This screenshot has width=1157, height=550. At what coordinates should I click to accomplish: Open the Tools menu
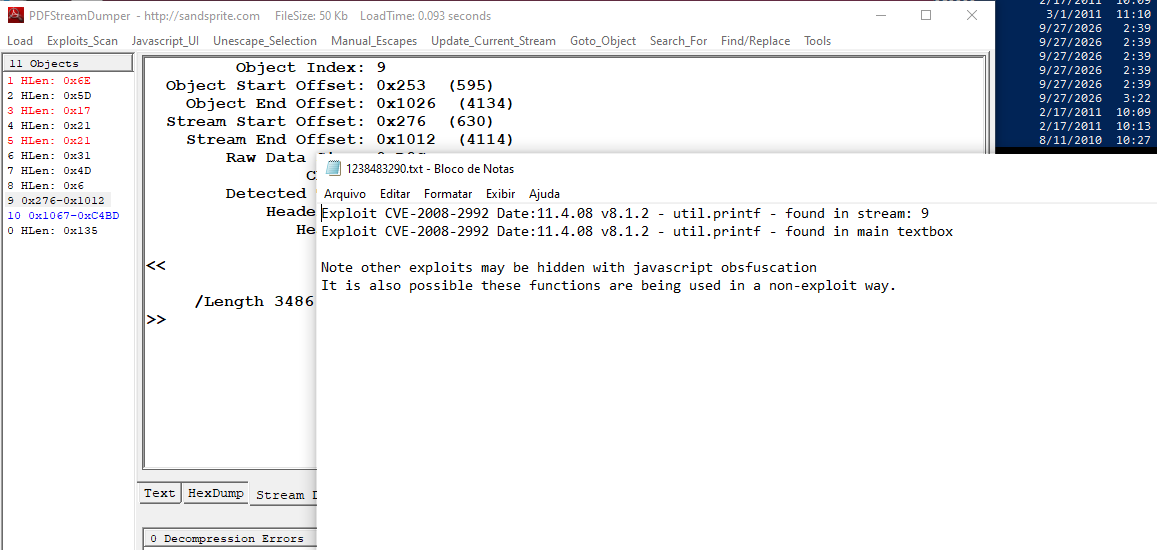(x=818, y=41)
